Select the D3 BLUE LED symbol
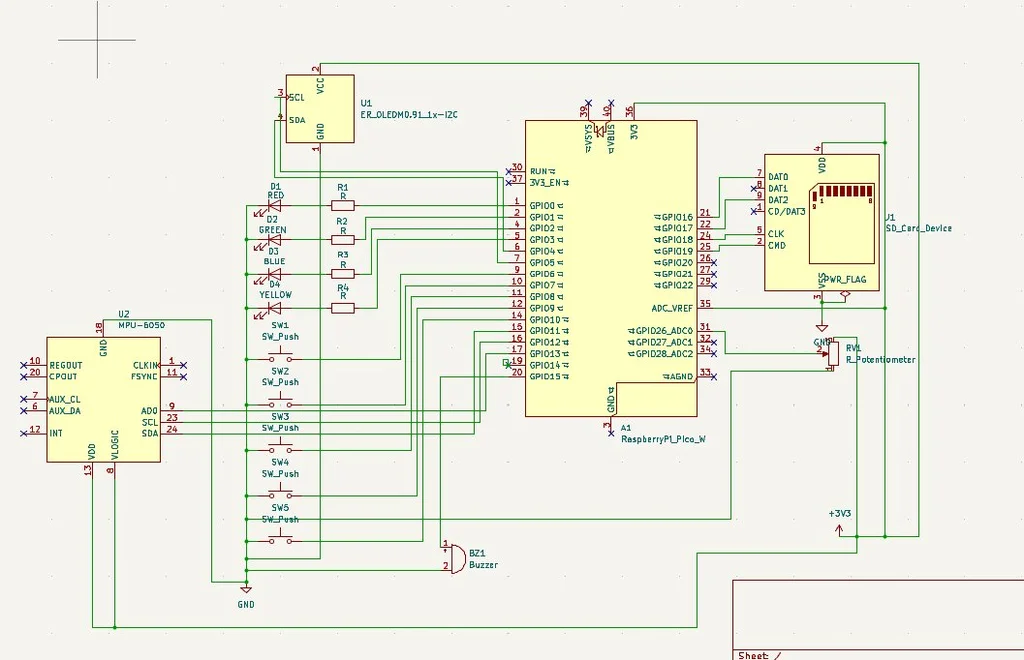The image size is (1024, 660). click(274, 274)
